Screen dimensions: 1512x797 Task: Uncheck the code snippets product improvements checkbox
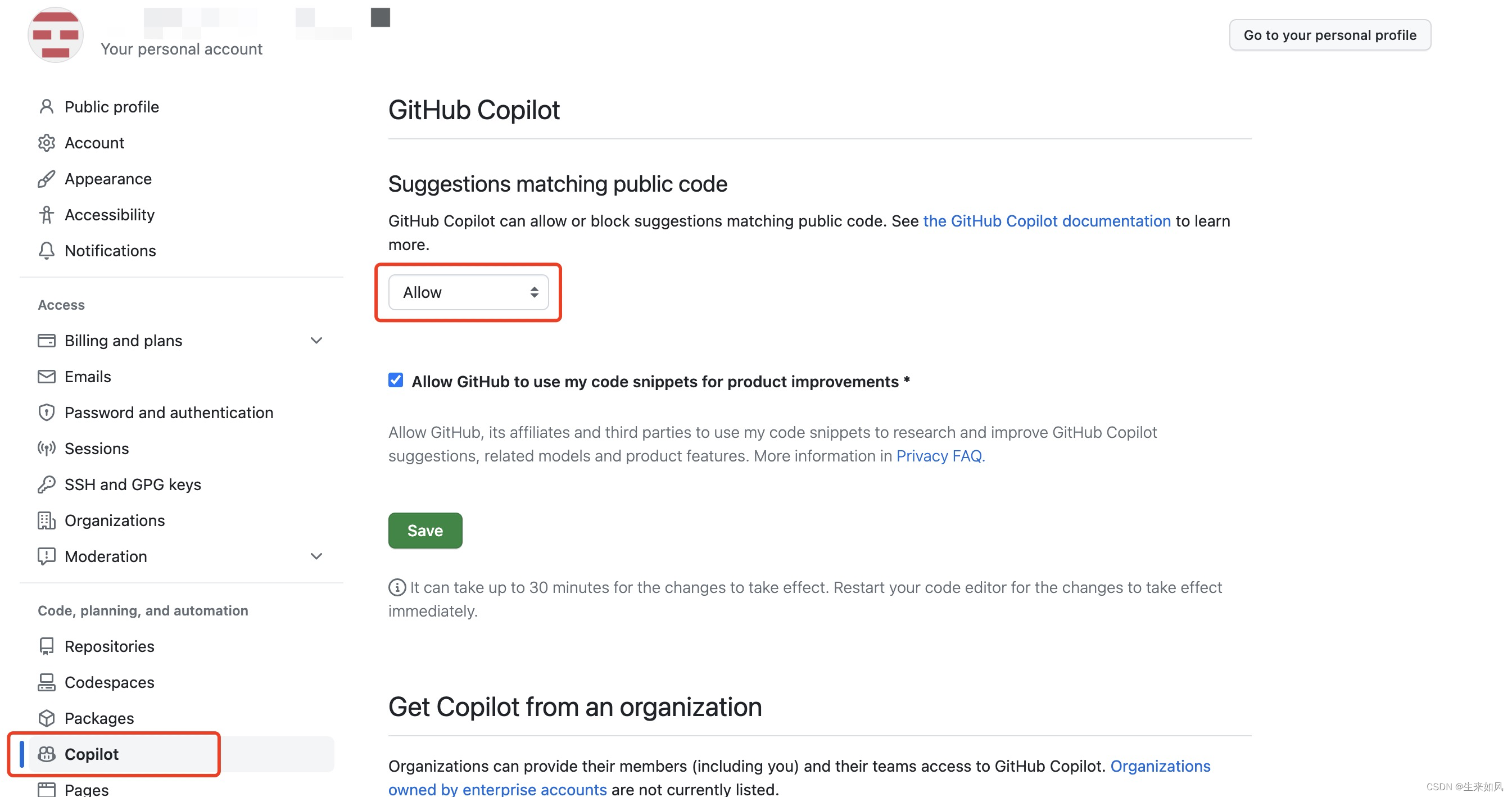pos(396,381)
